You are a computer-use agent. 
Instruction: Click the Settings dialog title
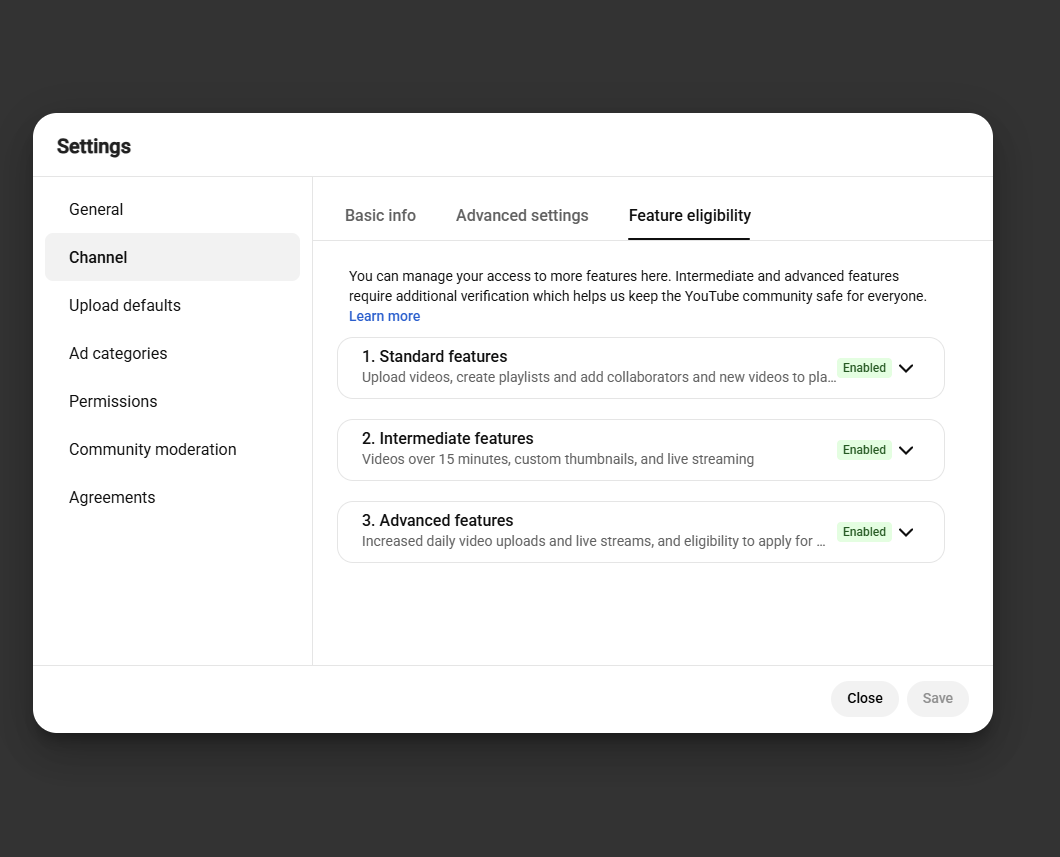pyautogui.click(x=94, y=147)
